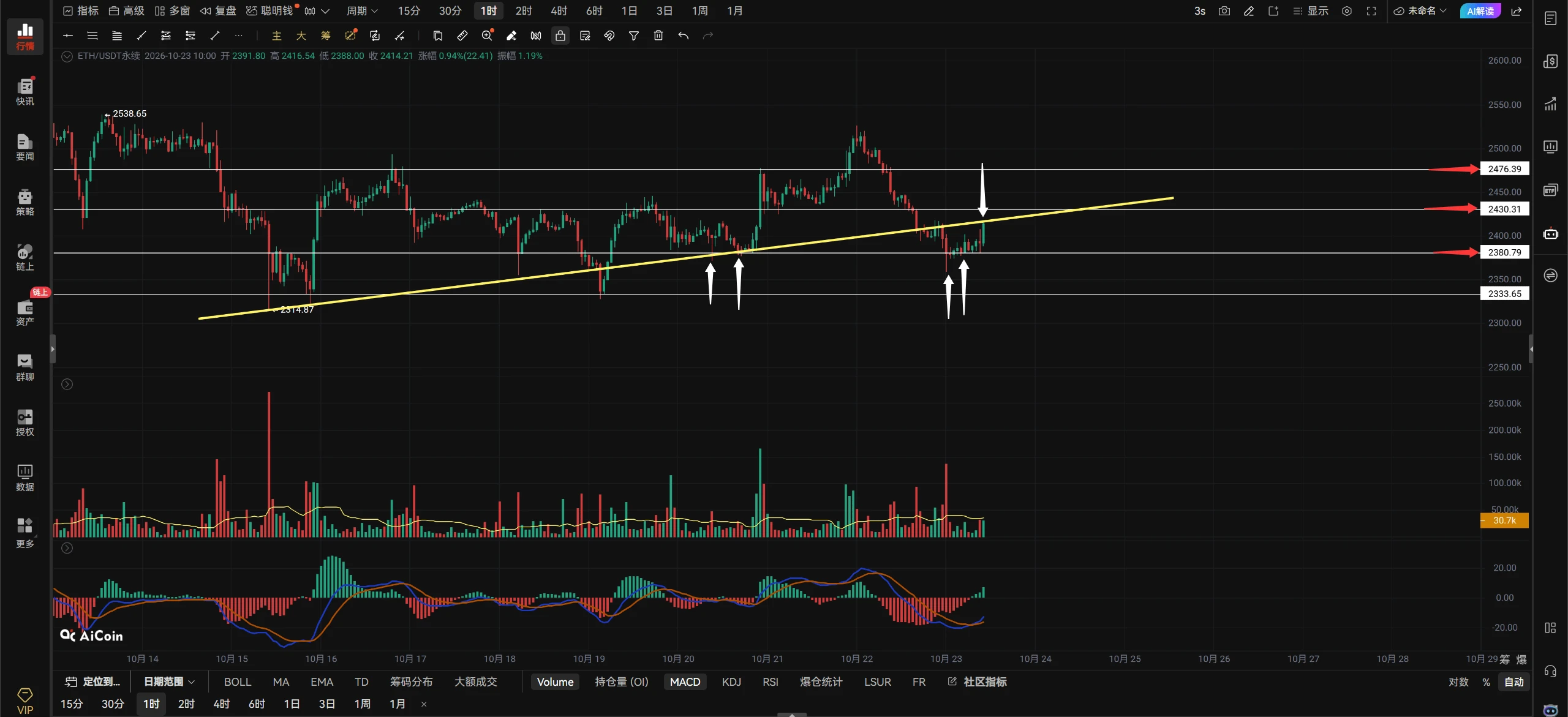Viewport: 1568px width, 717px height.
Task: Click the undo arrow in drawing toolbar
Action: coord(684,36)
